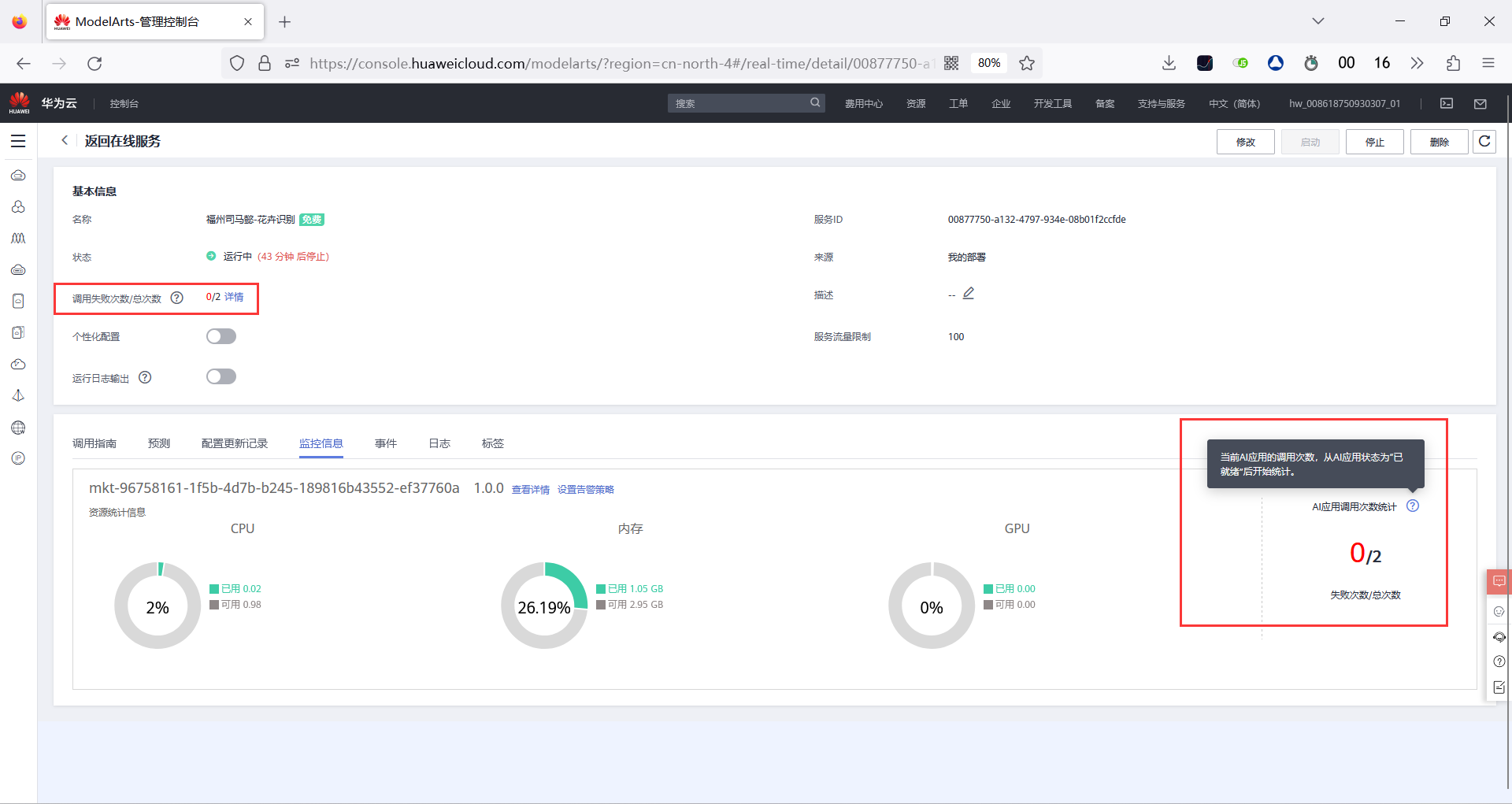The height and width of the screenshot is (804, 1512).
Task: Click the refresh icon beside Delete button
Action: tap(1484, 142)
